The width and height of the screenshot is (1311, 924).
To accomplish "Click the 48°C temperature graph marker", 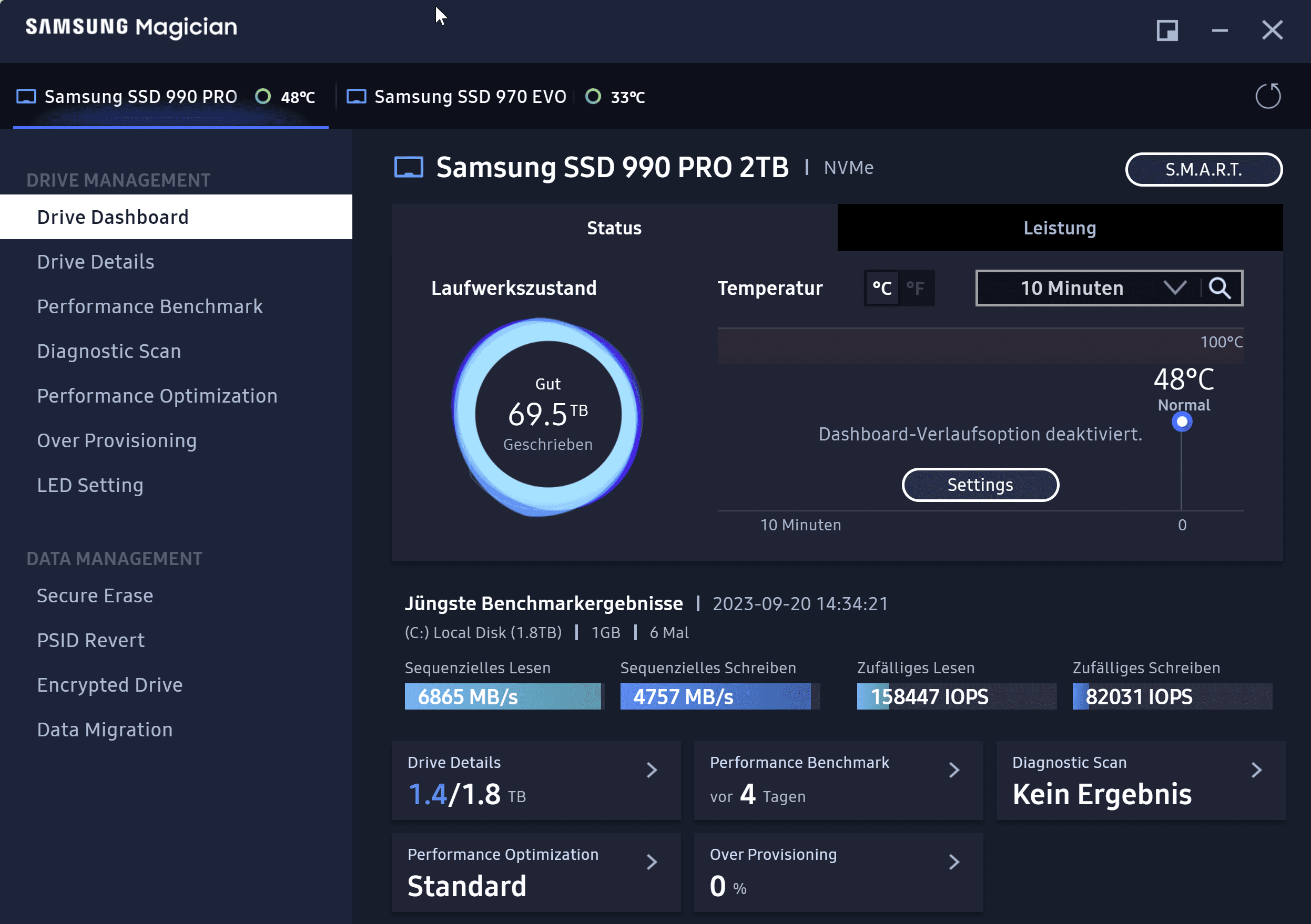I will pos(1182,422).
